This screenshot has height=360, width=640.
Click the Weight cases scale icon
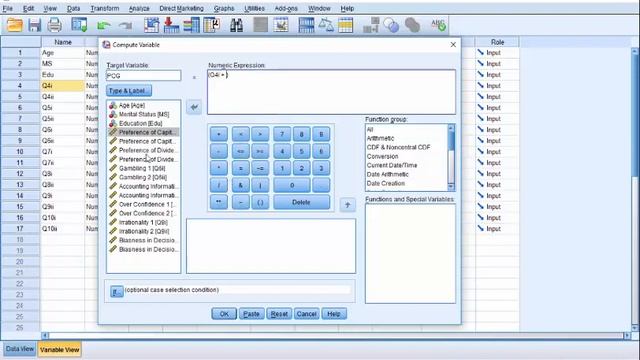326,25
